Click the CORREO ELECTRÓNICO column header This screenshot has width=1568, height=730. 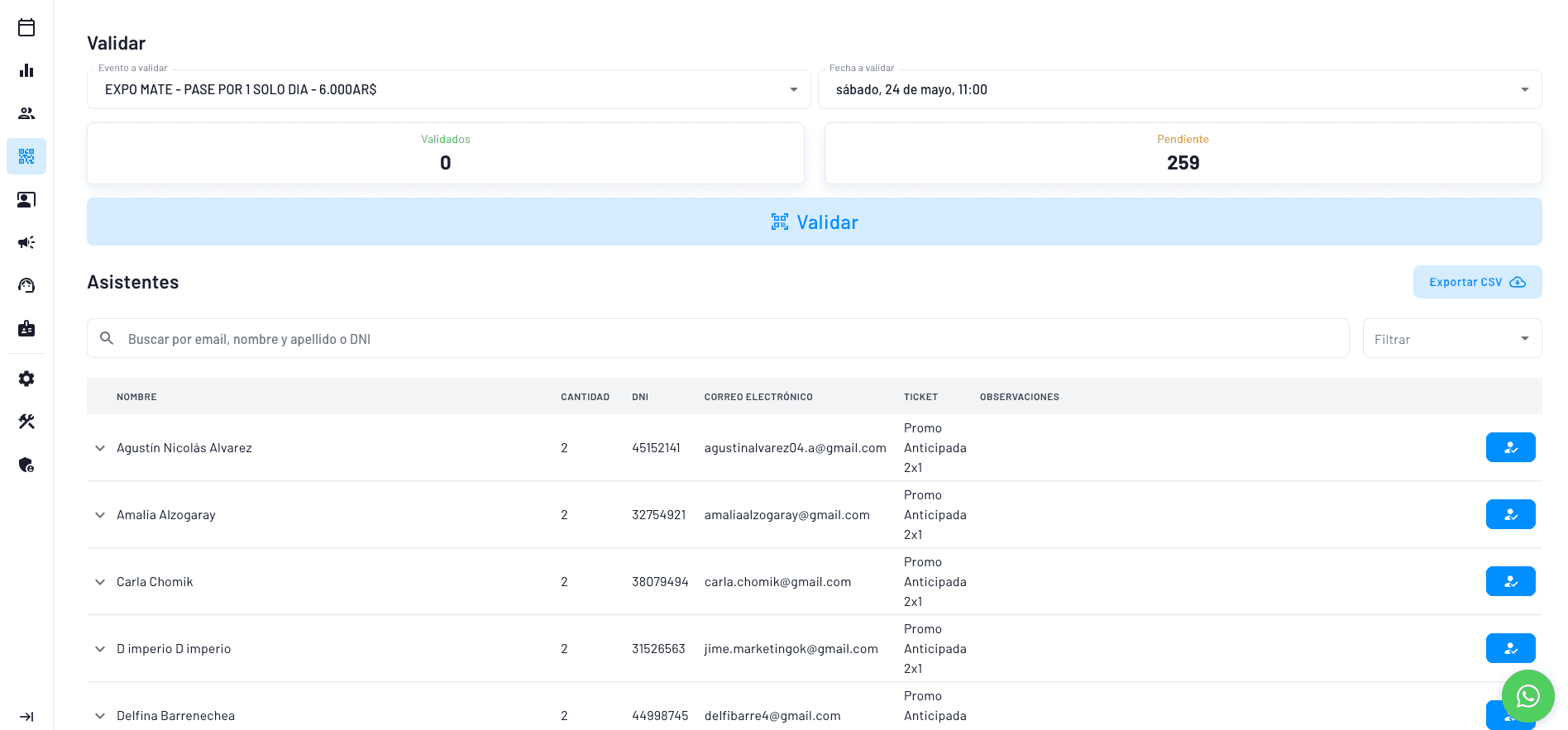point(758,397)
